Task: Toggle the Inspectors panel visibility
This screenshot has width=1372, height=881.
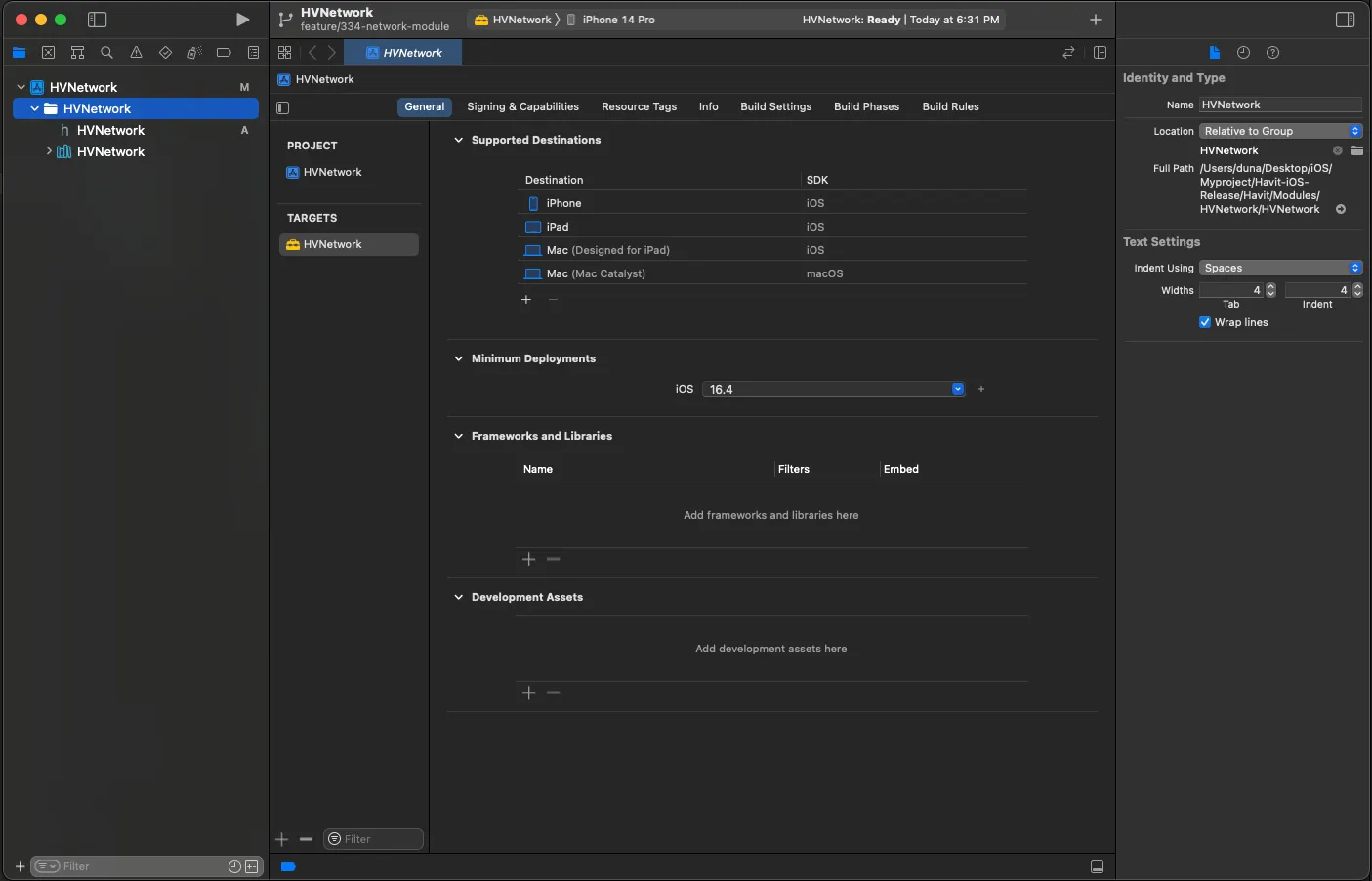Action: (1345, 20)
